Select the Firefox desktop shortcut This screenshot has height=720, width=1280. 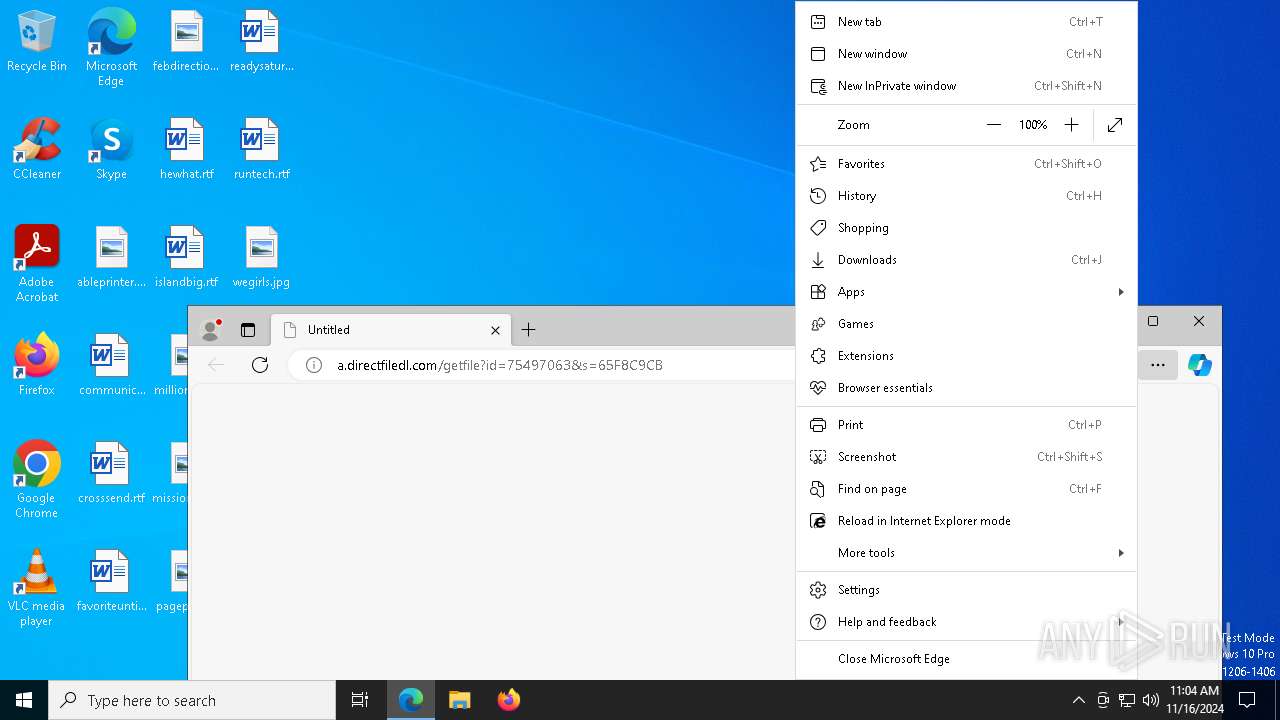37,366
